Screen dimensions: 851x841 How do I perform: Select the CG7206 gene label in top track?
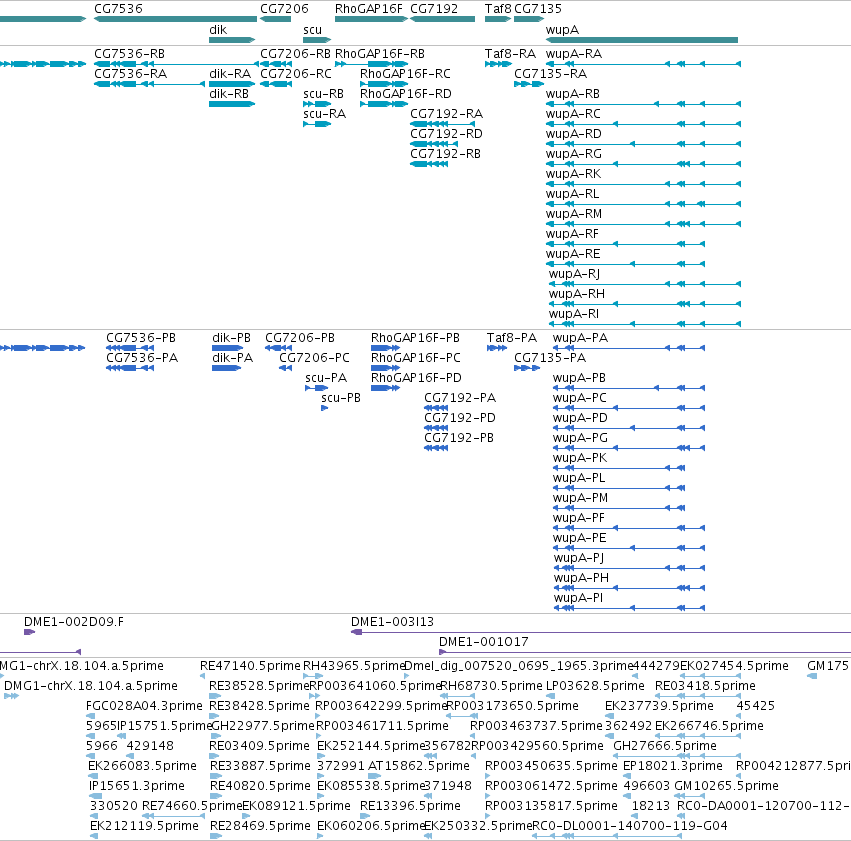(x=284, y=9)
